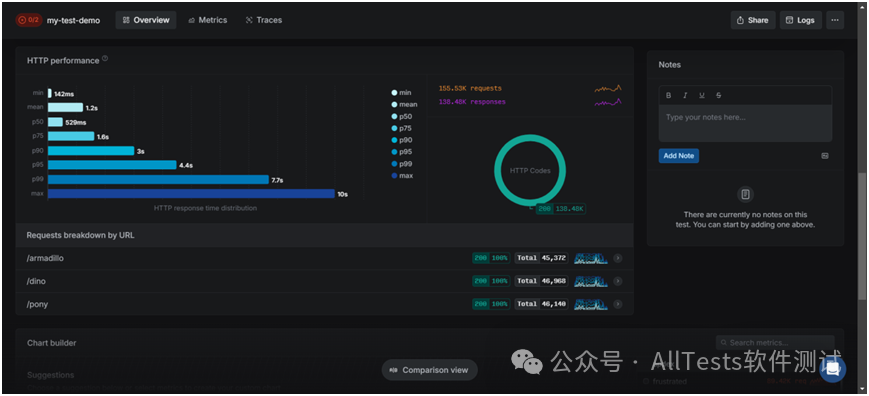Click the Strikethrough formatting icon in Notes

(x=718, y=95)
